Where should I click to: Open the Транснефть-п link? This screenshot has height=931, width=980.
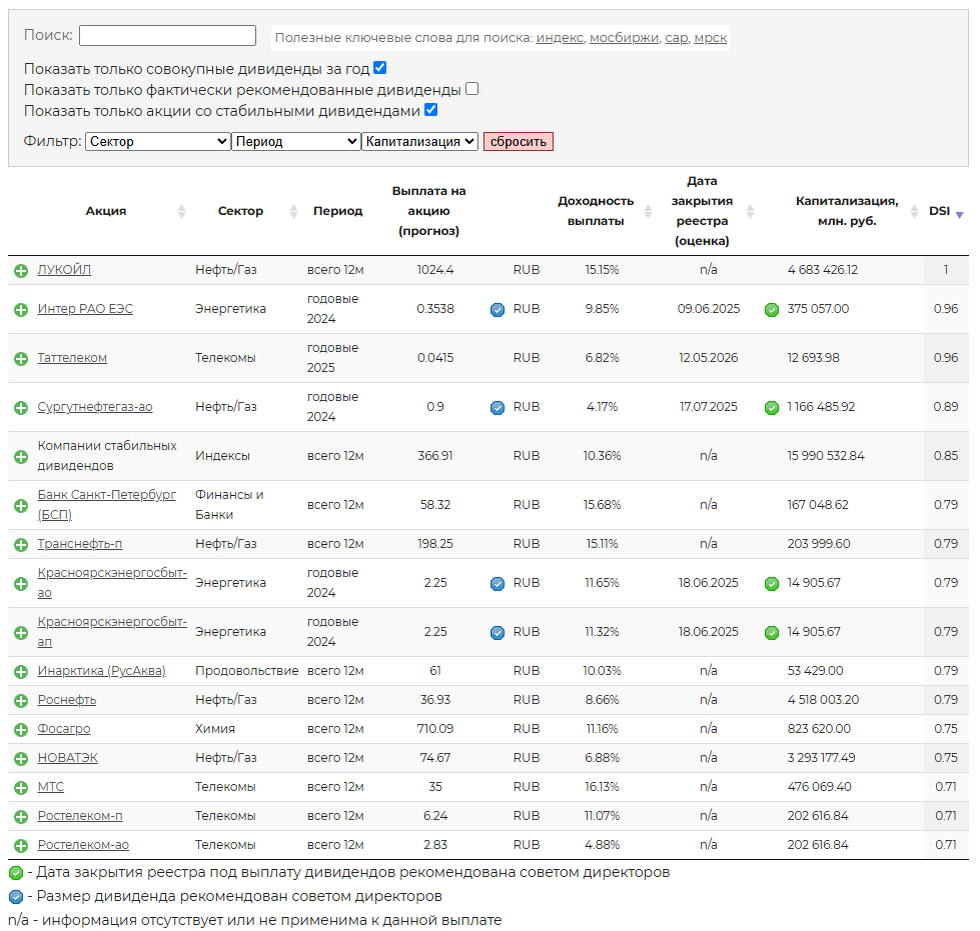80,544
